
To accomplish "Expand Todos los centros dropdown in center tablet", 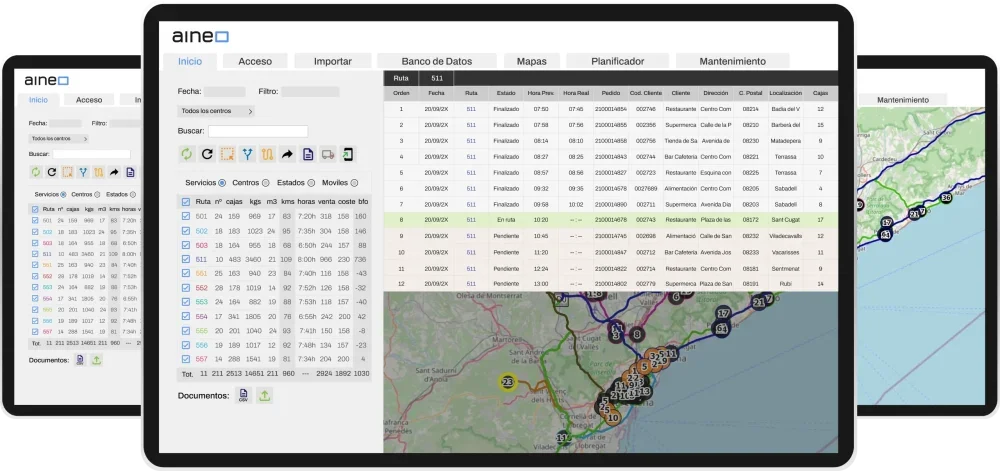I will point(216,111).
